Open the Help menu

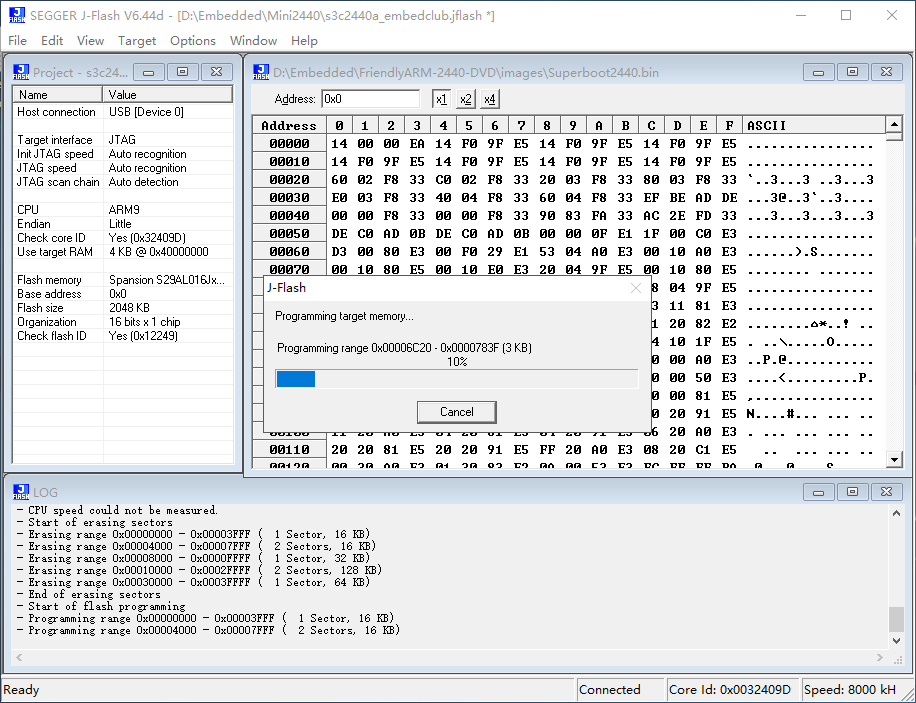(x=304, y=40)
